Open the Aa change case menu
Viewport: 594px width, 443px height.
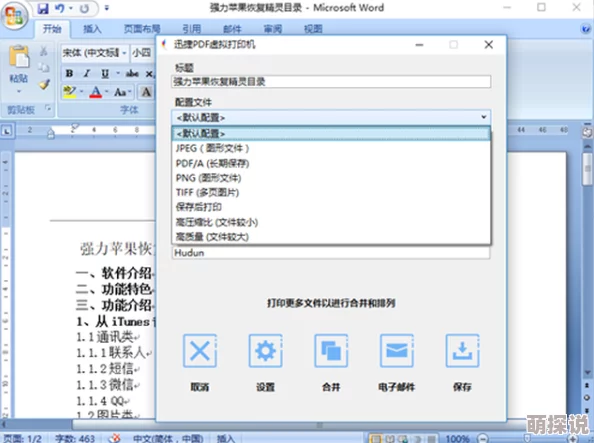coord(122,92)
